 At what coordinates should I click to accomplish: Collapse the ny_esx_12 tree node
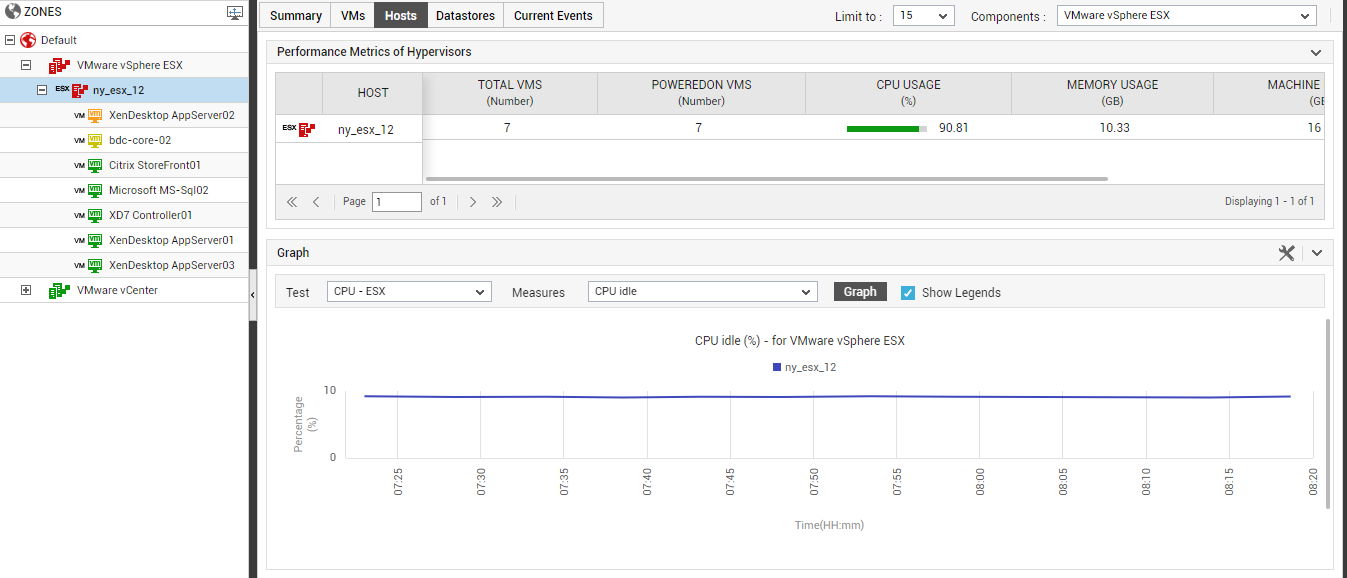(42, 90)
